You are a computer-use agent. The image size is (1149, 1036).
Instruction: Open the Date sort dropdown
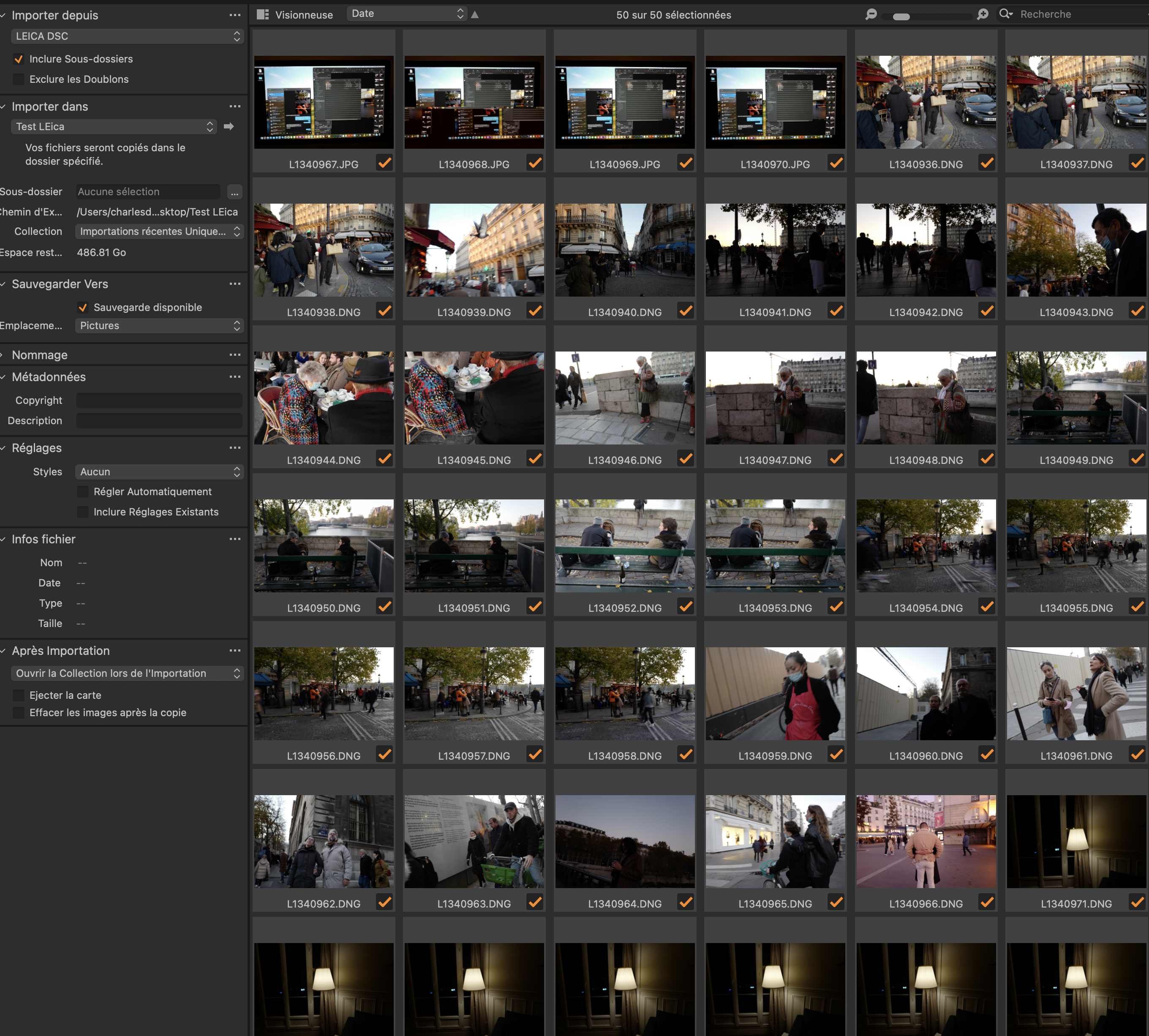click(x=406, y=14)
